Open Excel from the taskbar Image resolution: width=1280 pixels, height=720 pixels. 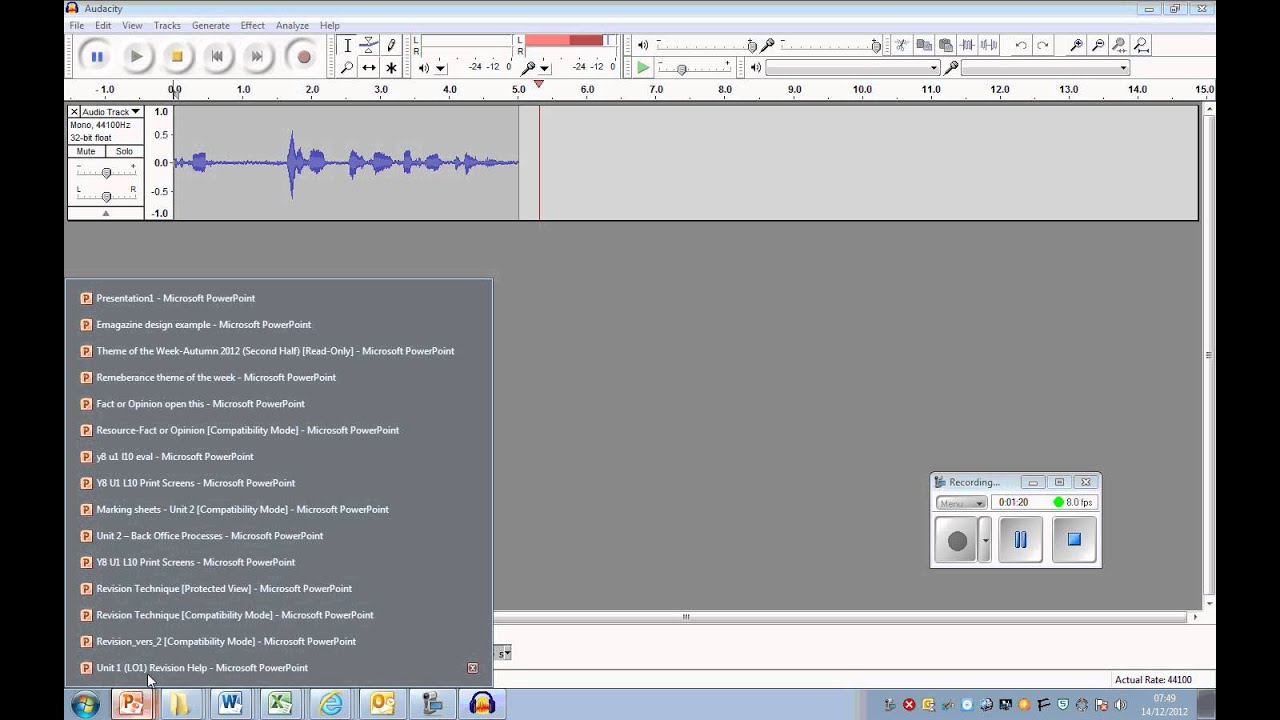click(x=280, y=704)
